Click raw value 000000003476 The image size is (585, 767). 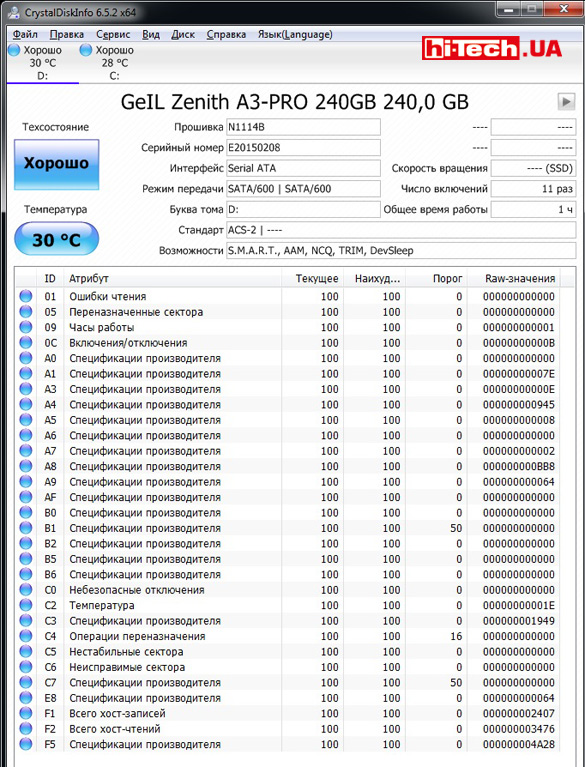coord(519,729)
